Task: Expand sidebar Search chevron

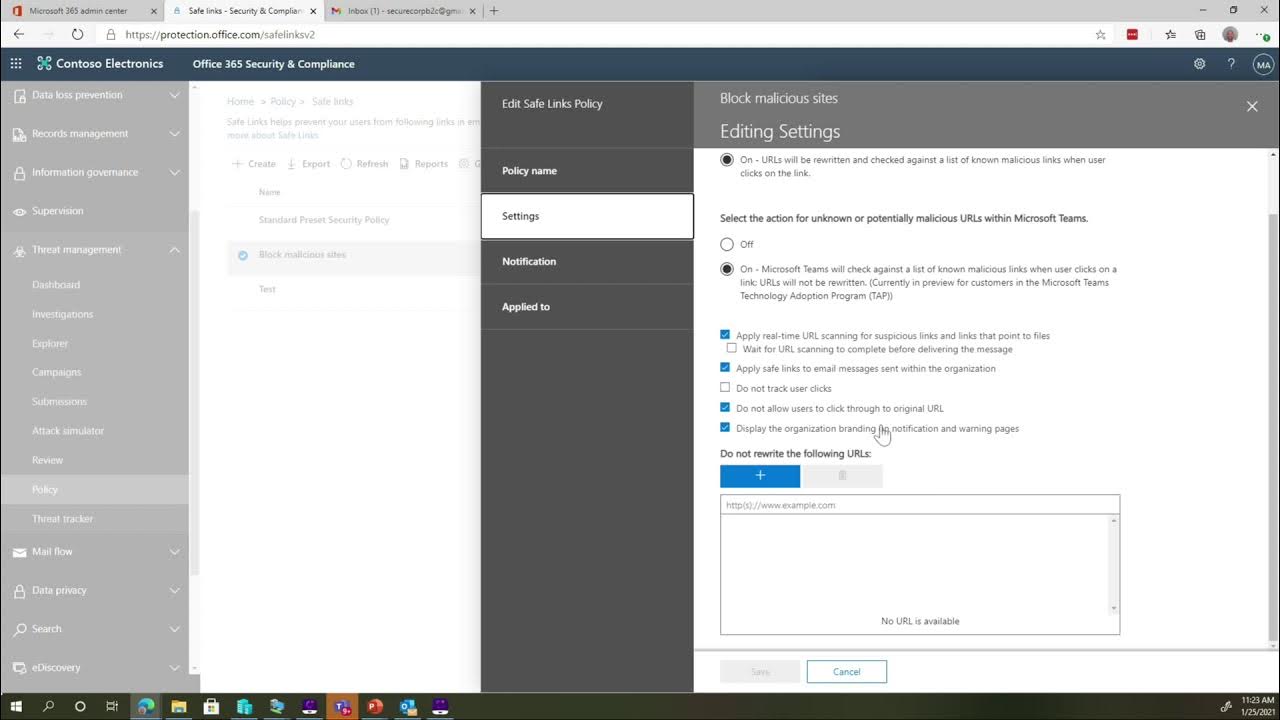Action: point(174,629)
